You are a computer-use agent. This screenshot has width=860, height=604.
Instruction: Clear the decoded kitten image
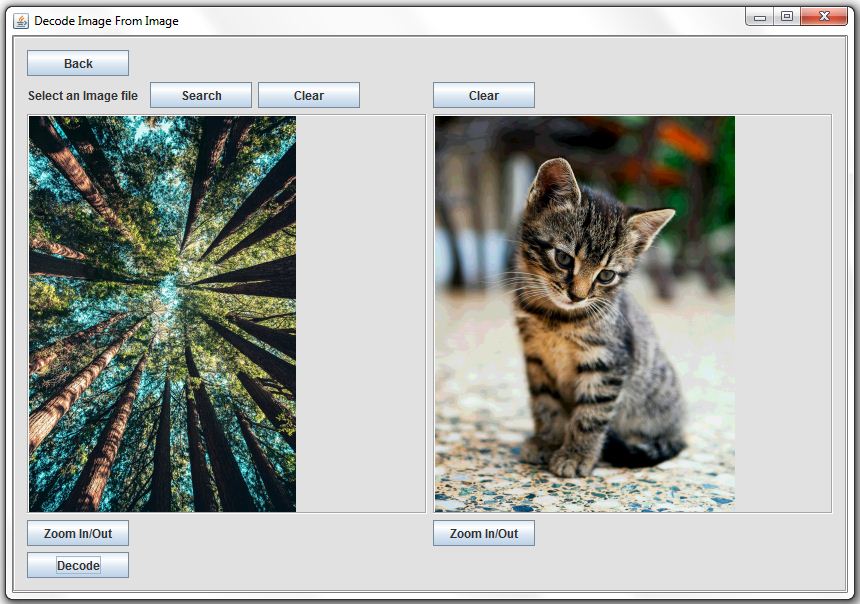tap(483, 95)
